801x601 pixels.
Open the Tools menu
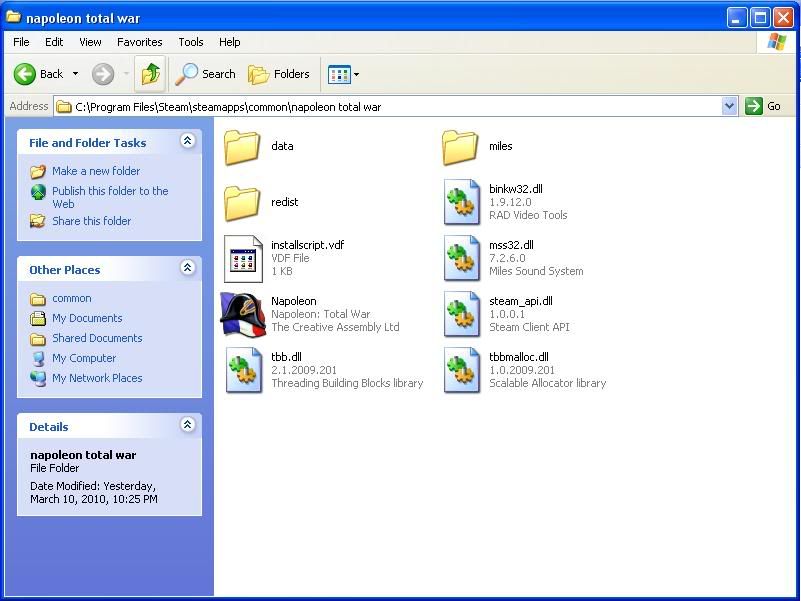[191, 42]
